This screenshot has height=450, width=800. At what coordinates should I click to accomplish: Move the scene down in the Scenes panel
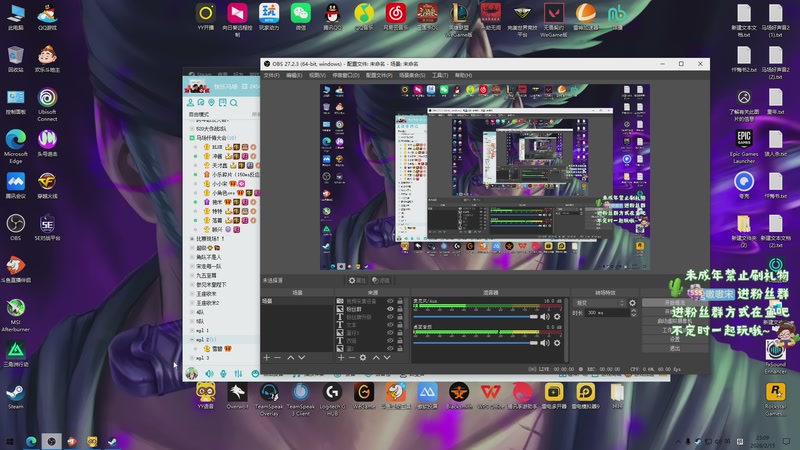(302, 358)
